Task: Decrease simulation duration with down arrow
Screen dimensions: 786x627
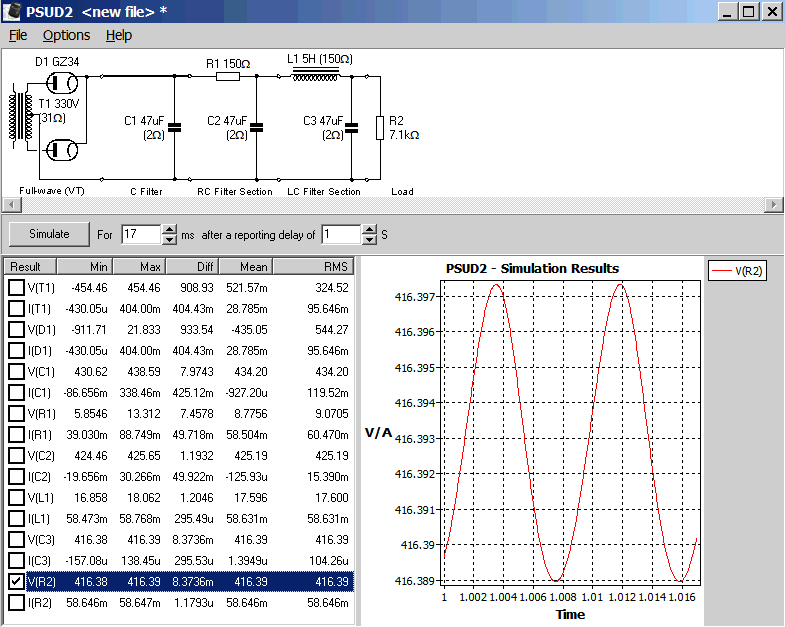Action: (170, 240)
